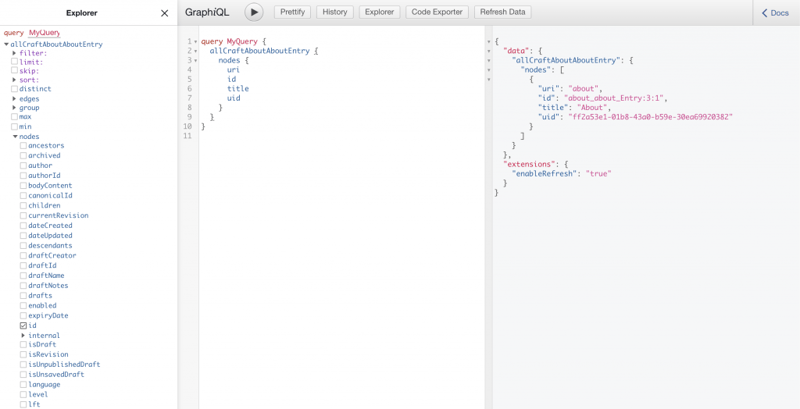800x409 pixels.
Task: Expand the internal field
Action: tap(23, 335)
